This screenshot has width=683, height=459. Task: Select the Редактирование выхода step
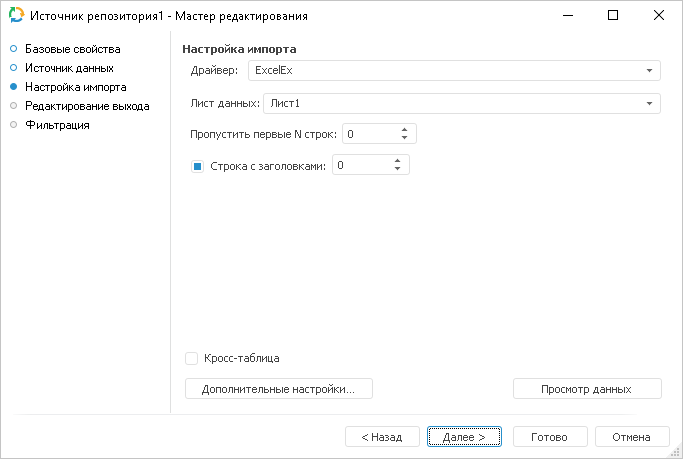point(87,106)
